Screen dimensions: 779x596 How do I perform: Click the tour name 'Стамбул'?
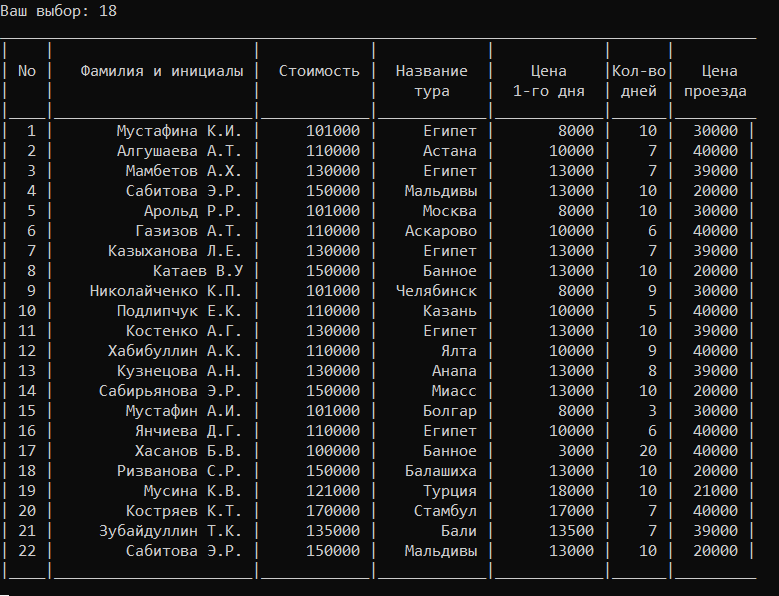[x=445, y=511]
